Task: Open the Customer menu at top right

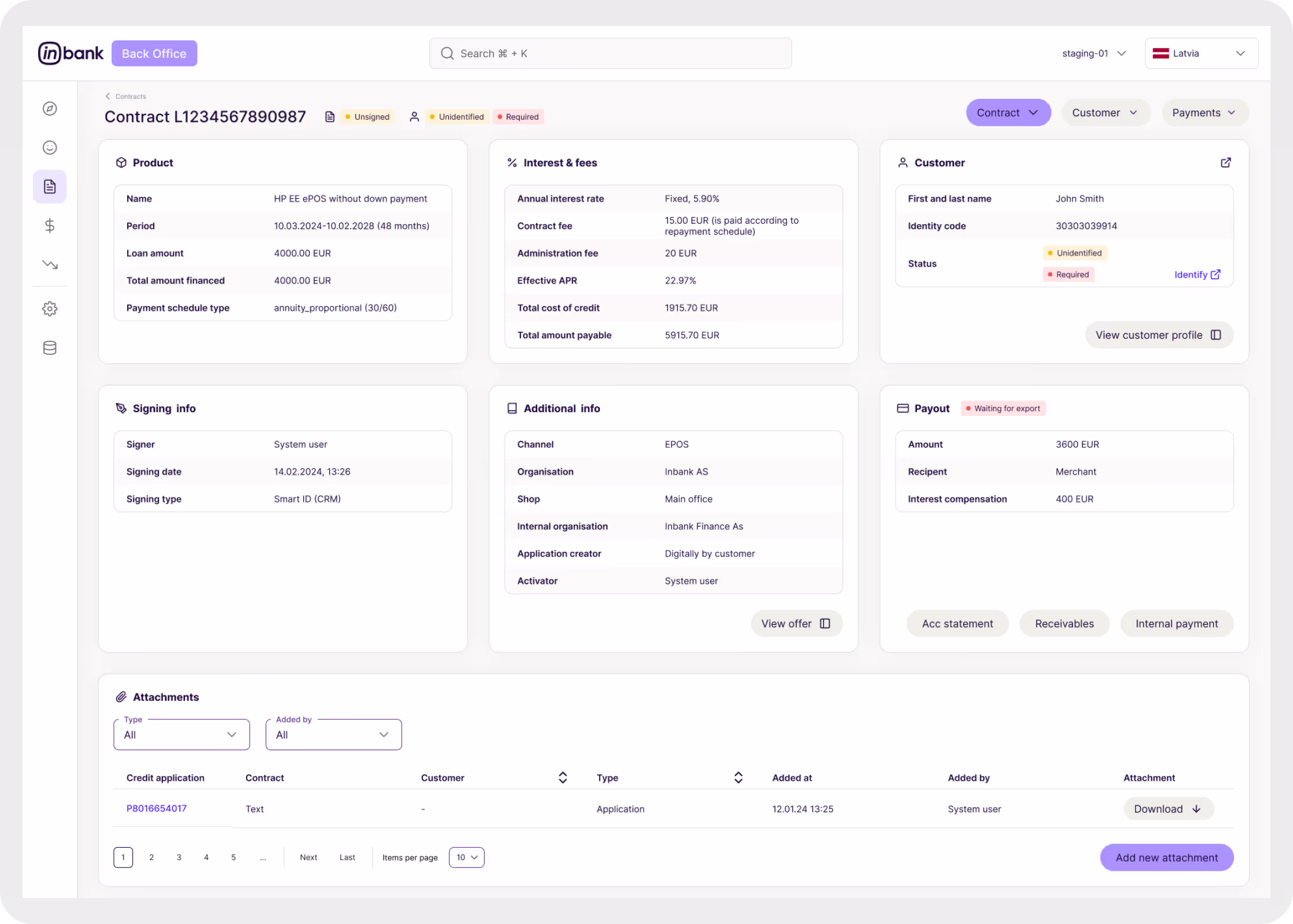Action: 1105,113
